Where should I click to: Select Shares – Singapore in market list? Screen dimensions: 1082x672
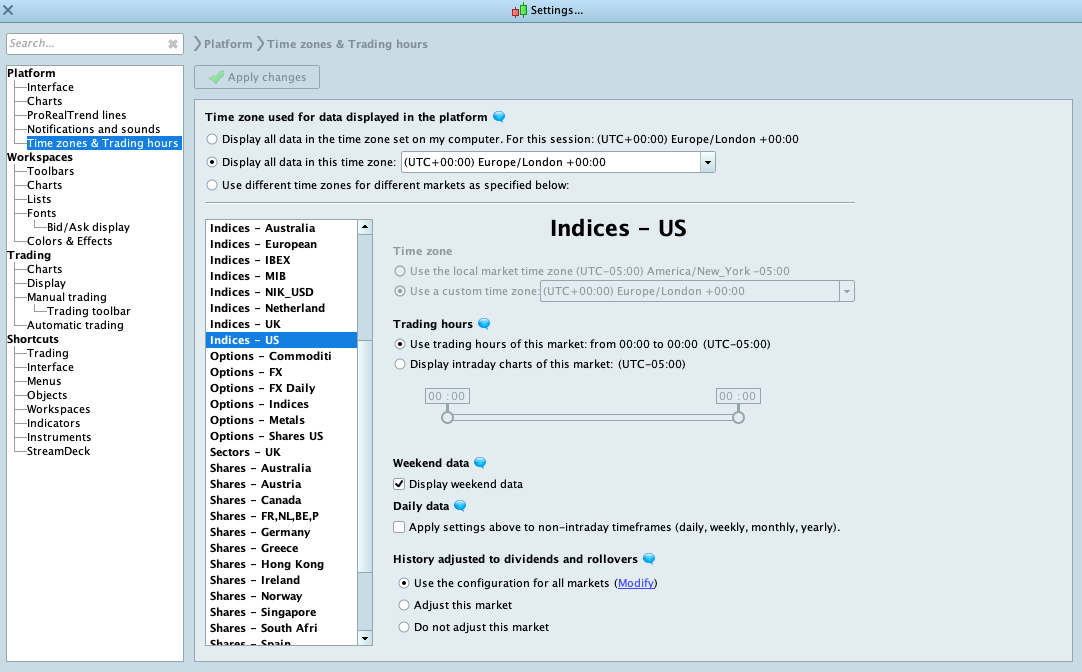pos(282,612)
